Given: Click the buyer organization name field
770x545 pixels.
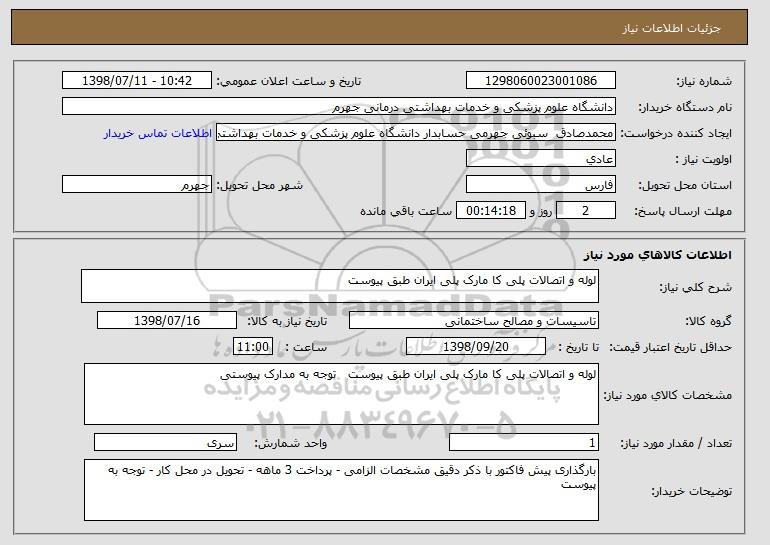Looking at the screenshot, I should pyautogui.click(x=339, y=107).
